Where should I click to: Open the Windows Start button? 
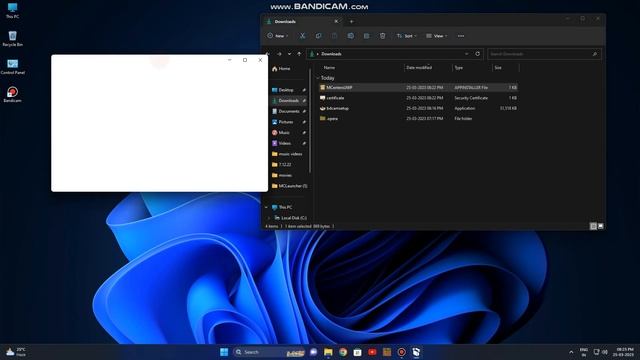click(224, 352)
